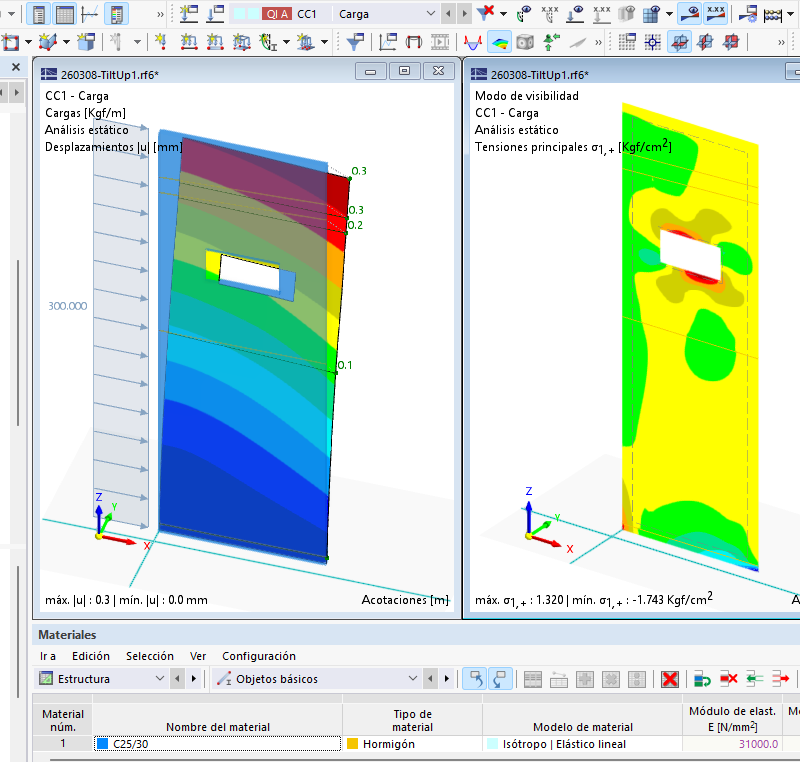Toggle the tables panel icon in top toolbar

coord(65,14)
